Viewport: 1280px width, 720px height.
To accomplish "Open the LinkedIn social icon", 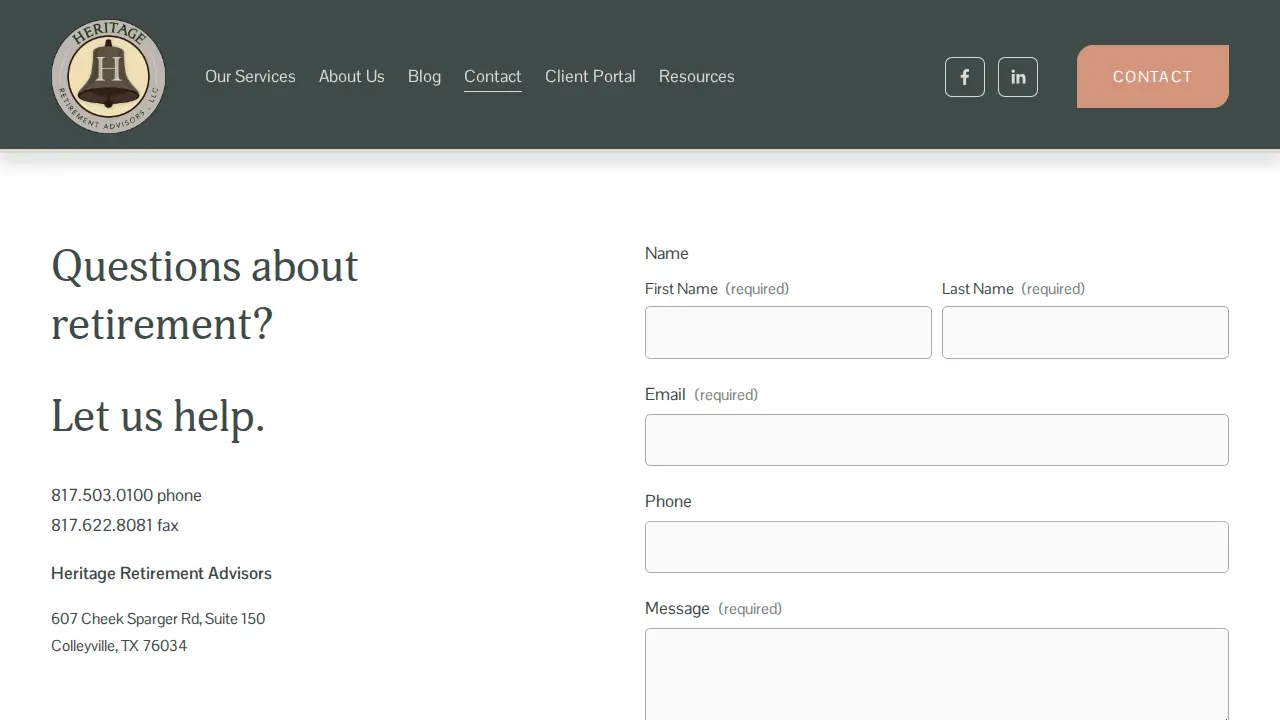I will coord(1018,77).
